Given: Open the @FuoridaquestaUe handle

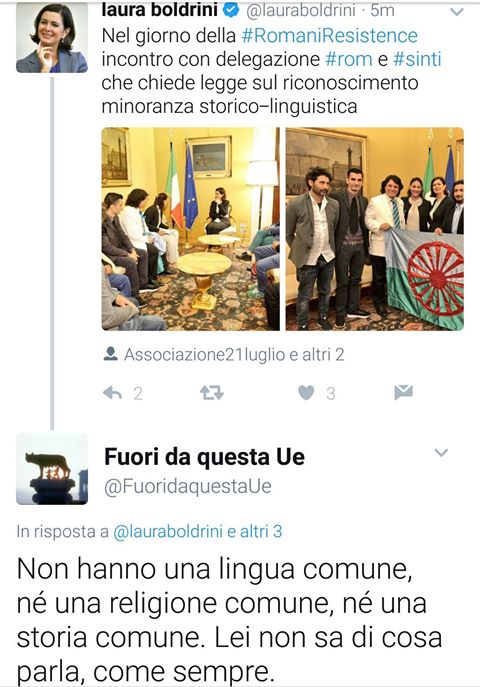Looking at the screenshot, I should pos(188,487).
